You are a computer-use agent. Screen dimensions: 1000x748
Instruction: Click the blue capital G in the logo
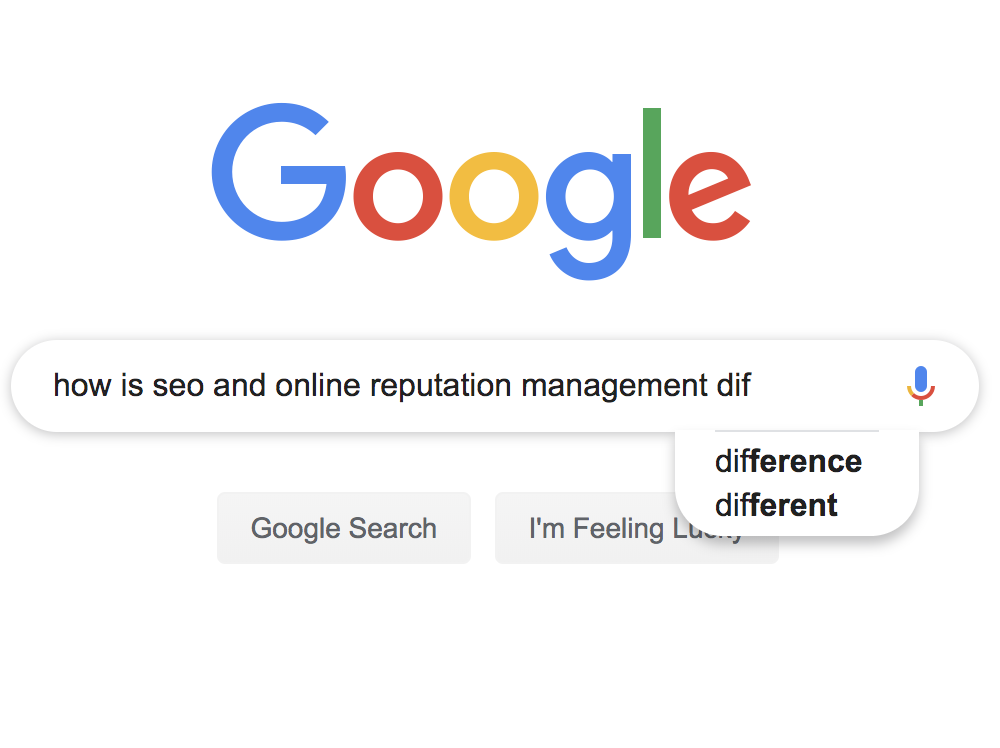(279, 172)
